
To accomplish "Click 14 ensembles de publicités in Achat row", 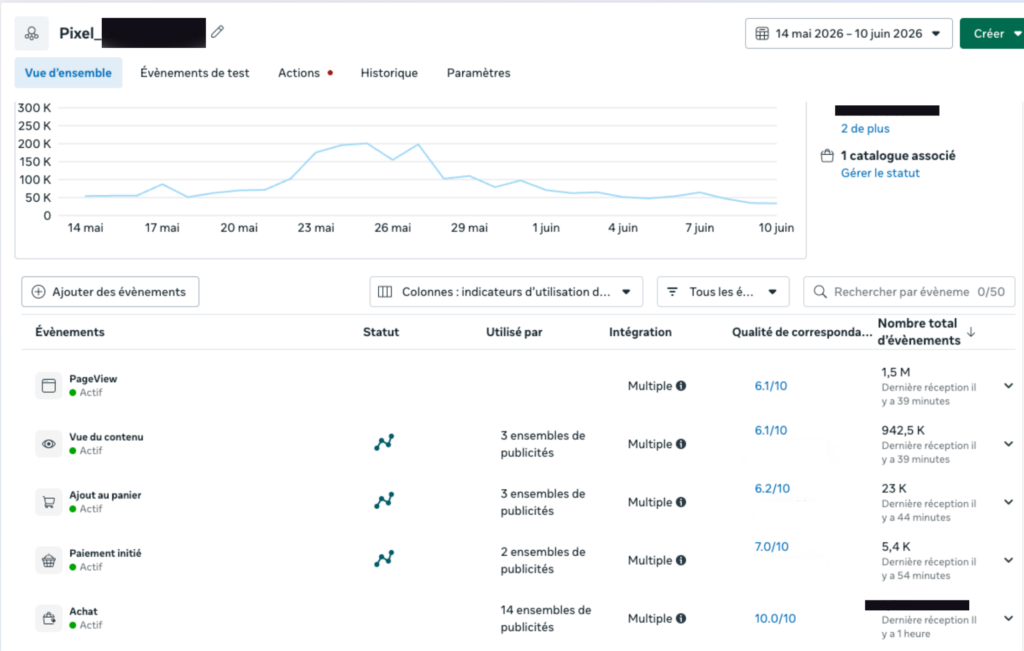I will coord(546,618).
